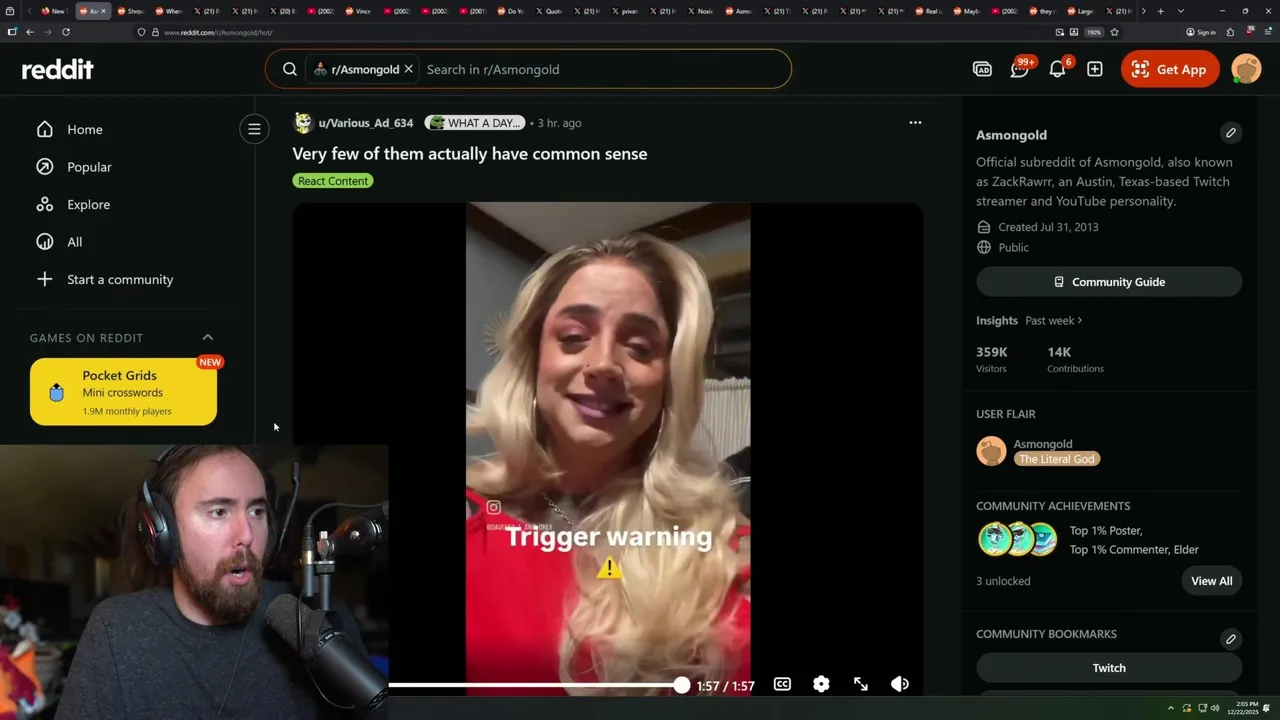Viewport: 1280px width, 720px height.
Task: Open new browser tab plus button
Action: (x=1160, y=11)
